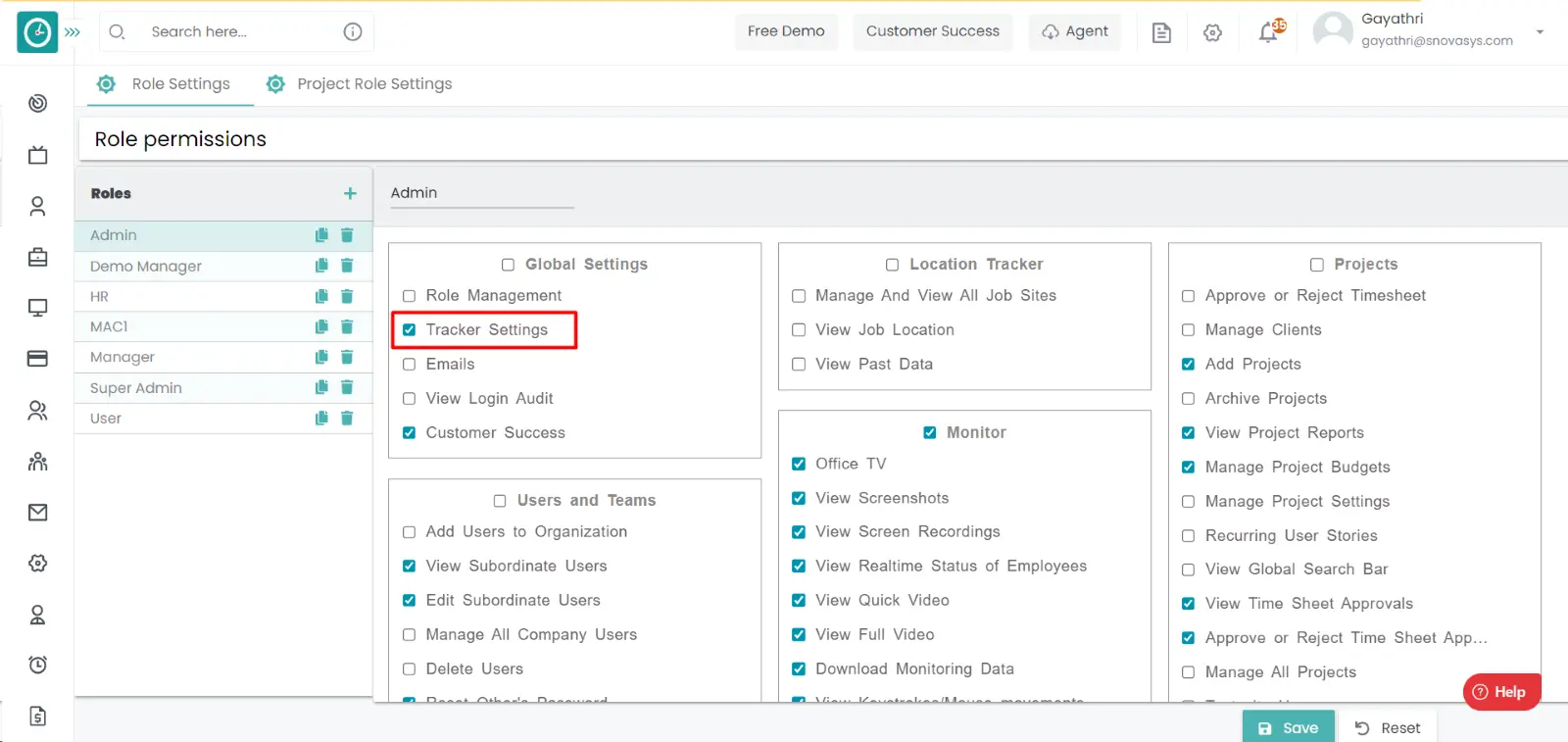Open the document icon in top bar
The width and height of the screenshot is (1568, 742).
(1161, 32)
